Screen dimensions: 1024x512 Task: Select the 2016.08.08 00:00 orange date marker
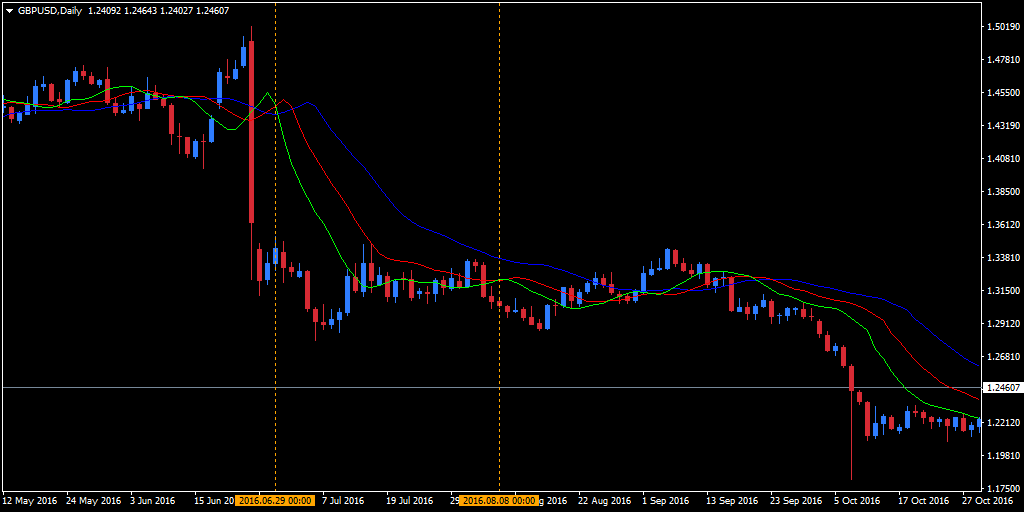coord(500,501)
